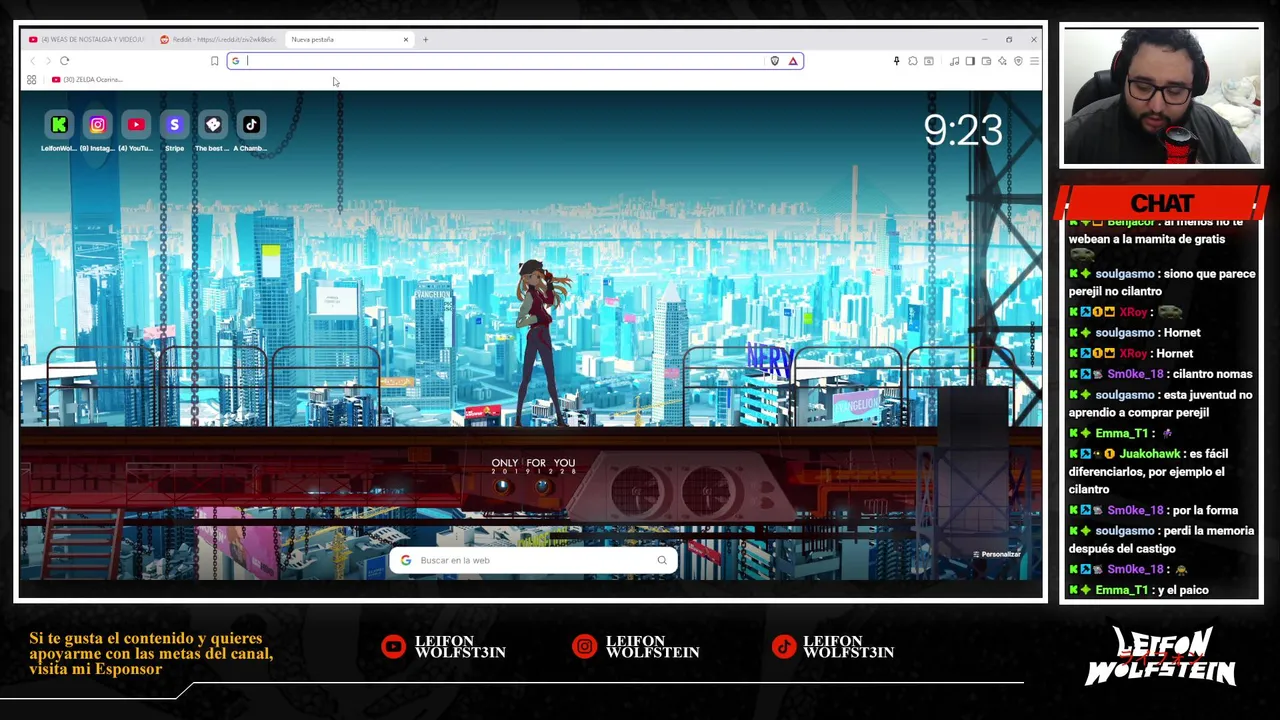Restore down the browser window

tap(1009, 39)
